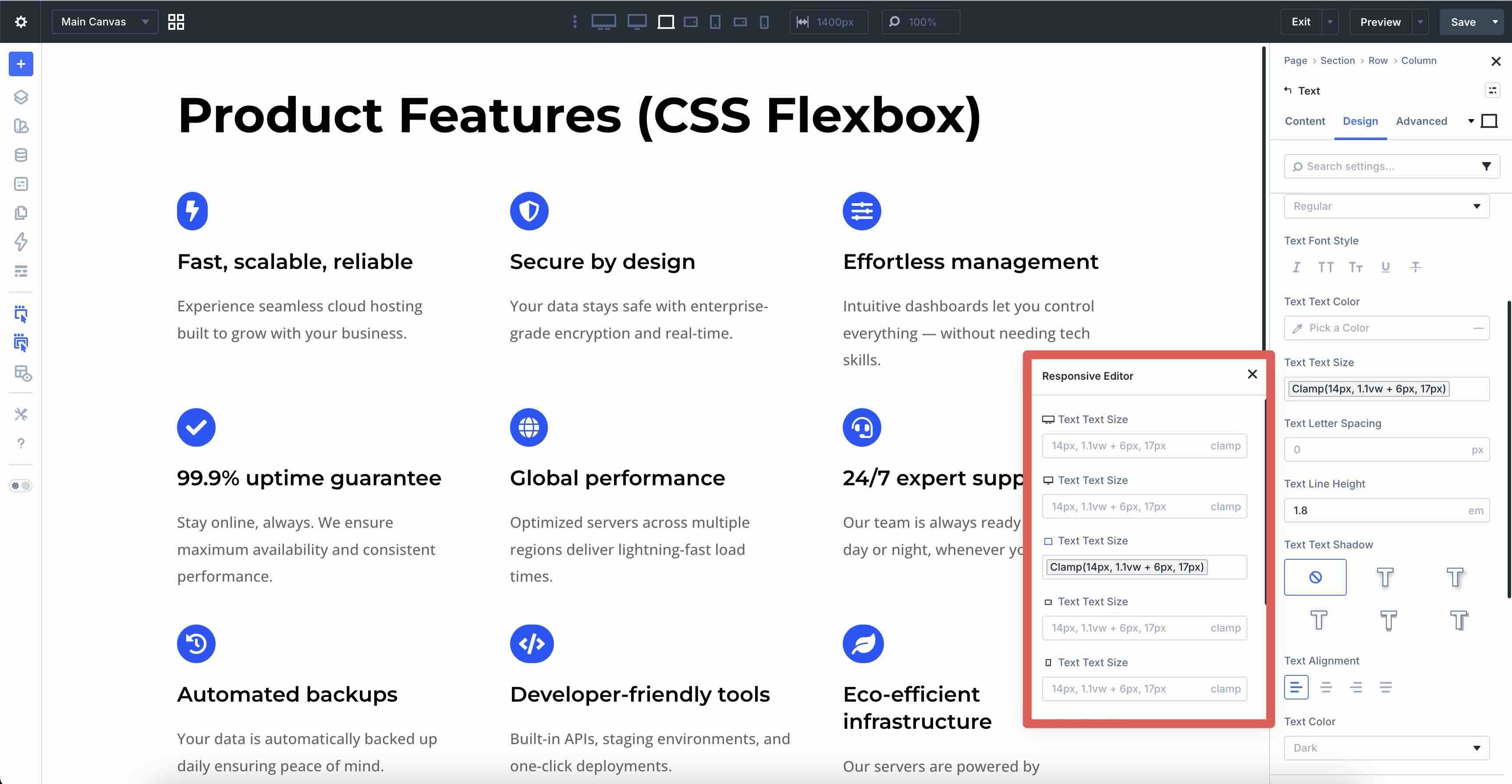Expand the Text Color Dark dropdown
Screen dimensions: 1512x784
pyautogui.click(x=1386, y=748)
